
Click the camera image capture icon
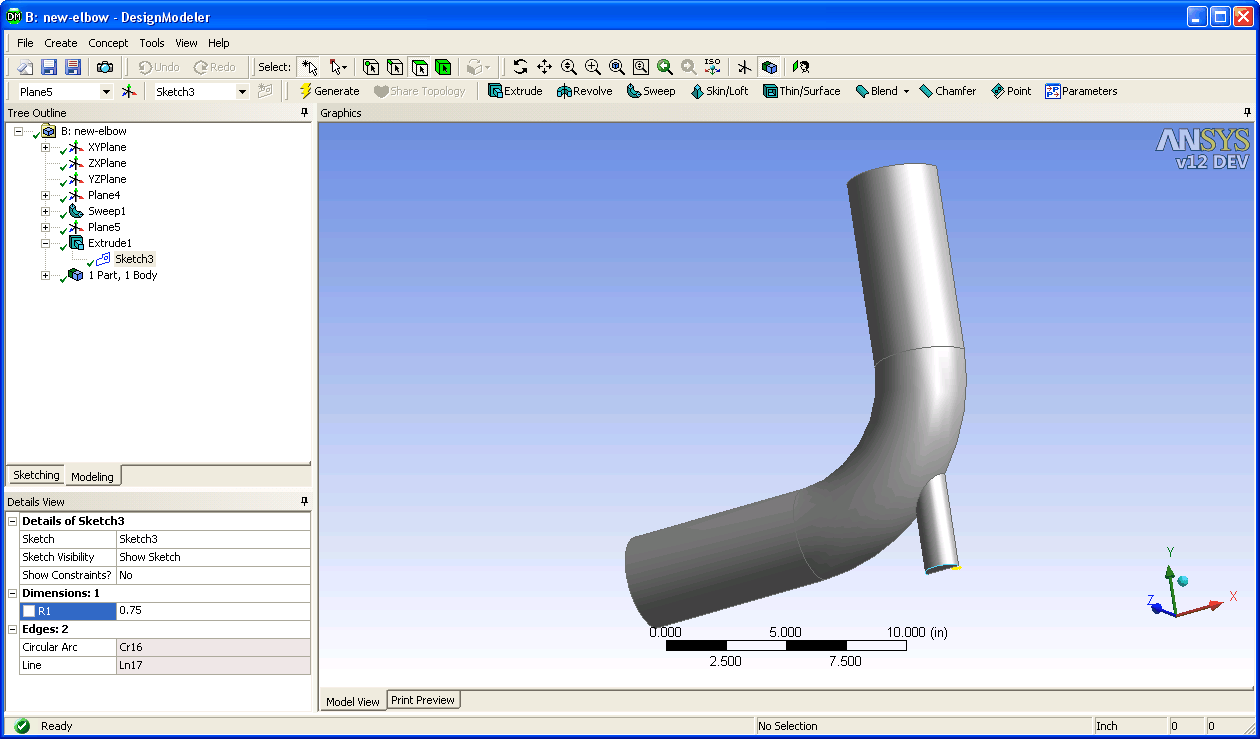pyautogui.click(x=105, y=67)
